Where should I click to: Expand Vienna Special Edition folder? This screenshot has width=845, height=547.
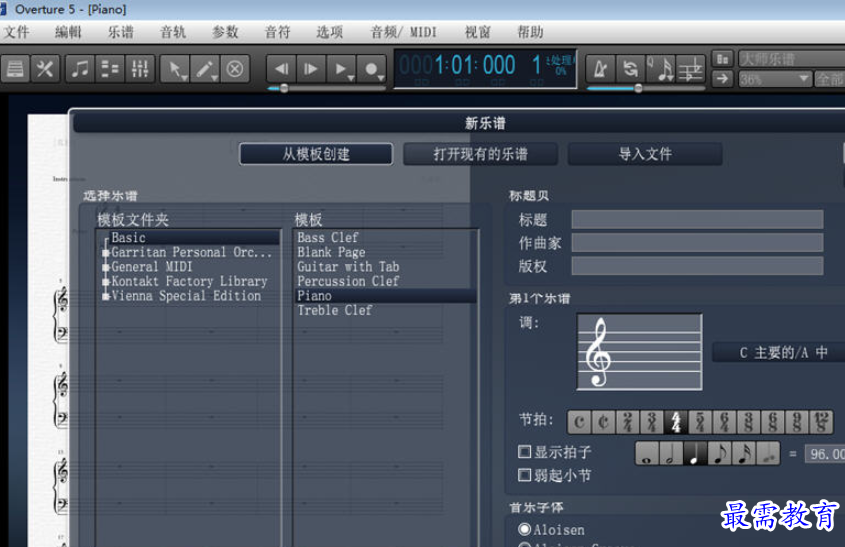106,296
